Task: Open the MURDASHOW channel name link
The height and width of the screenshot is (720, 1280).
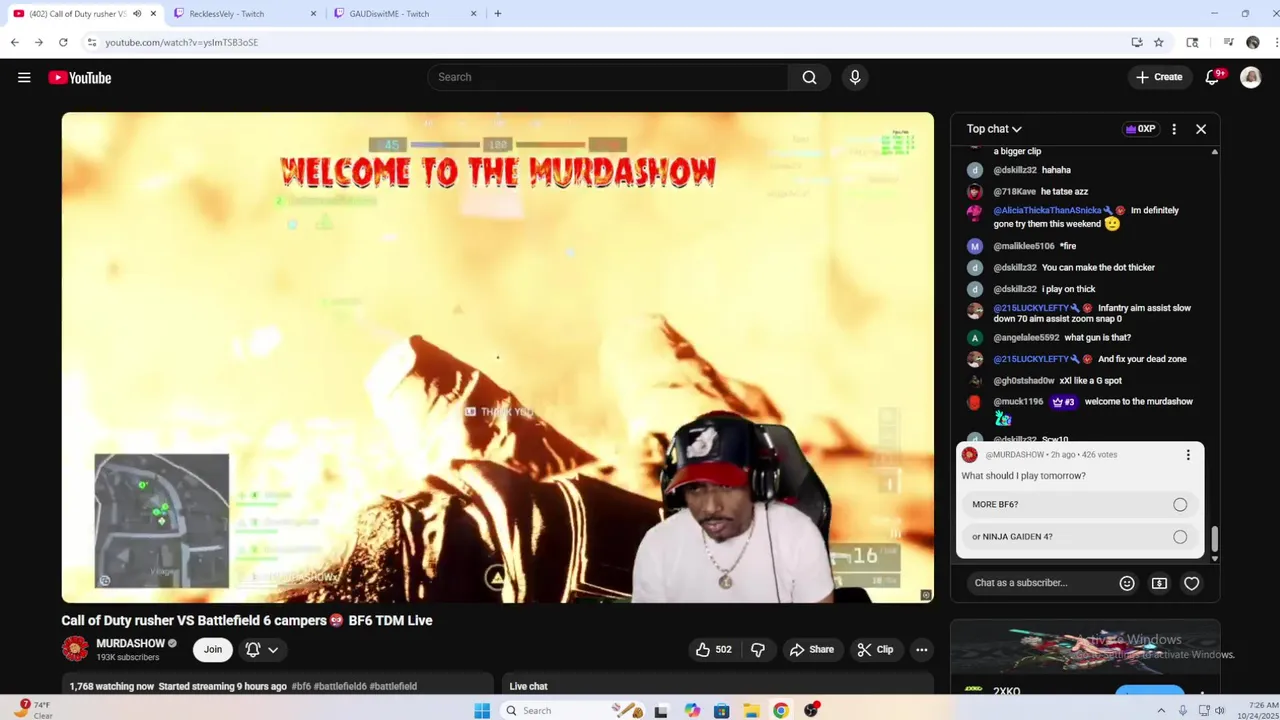Action: [x=130, y=644]
